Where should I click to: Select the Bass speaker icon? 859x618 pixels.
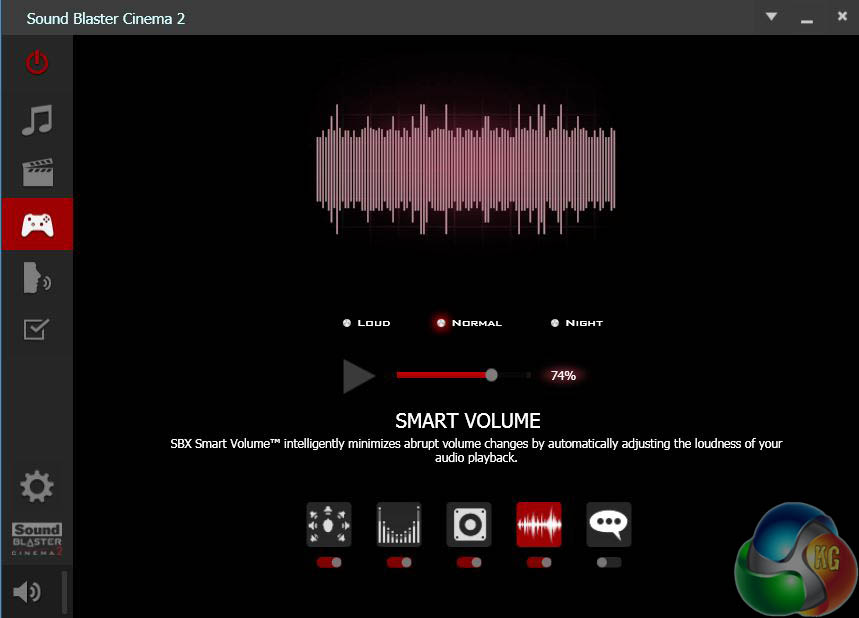(x=469, y=524)
